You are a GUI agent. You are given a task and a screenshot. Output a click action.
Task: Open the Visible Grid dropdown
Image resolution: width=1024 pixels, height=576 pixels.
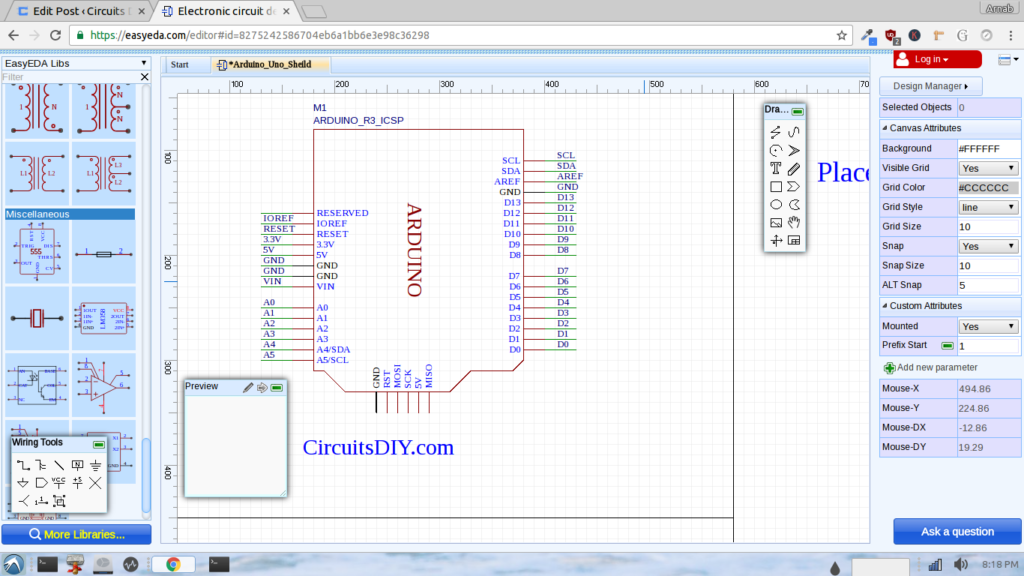click(x=988, y=168)
